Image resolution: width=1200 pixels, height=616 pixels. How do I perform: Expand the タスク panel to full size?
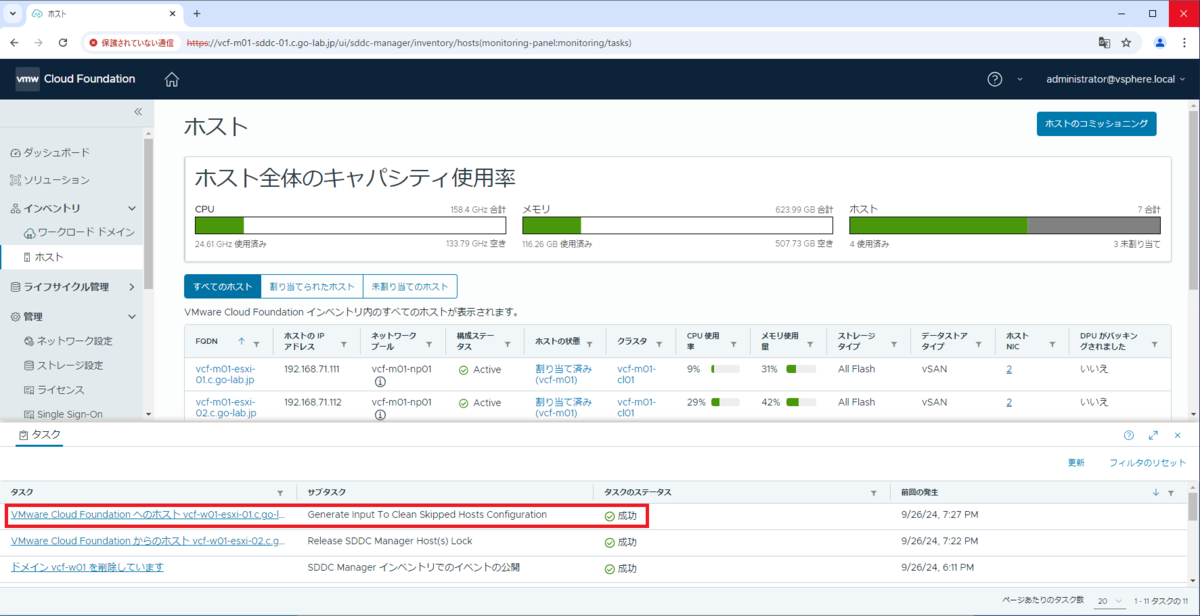[x=1153, y=435]
